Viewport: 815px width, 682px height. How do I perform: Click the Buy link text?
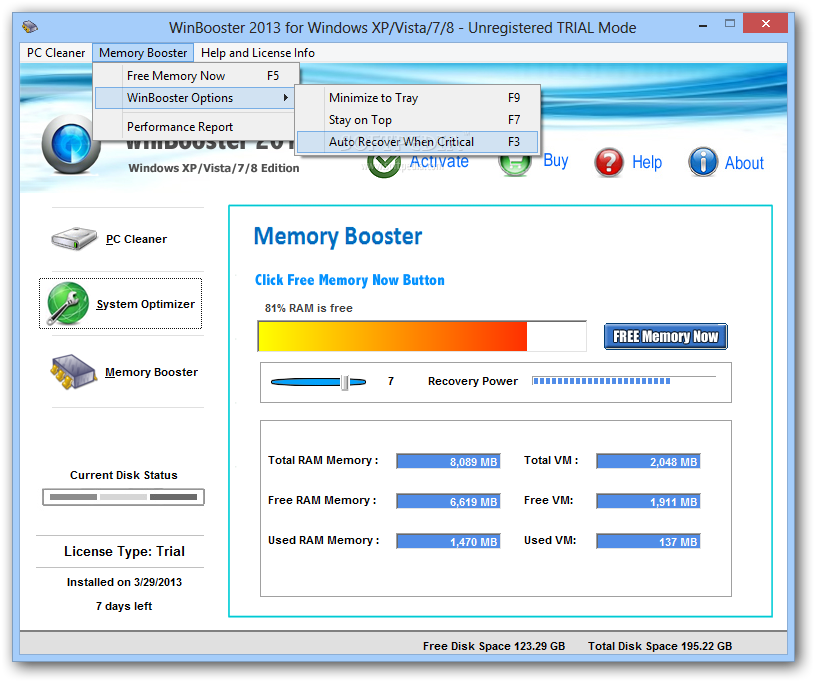[x=556, y=160]
